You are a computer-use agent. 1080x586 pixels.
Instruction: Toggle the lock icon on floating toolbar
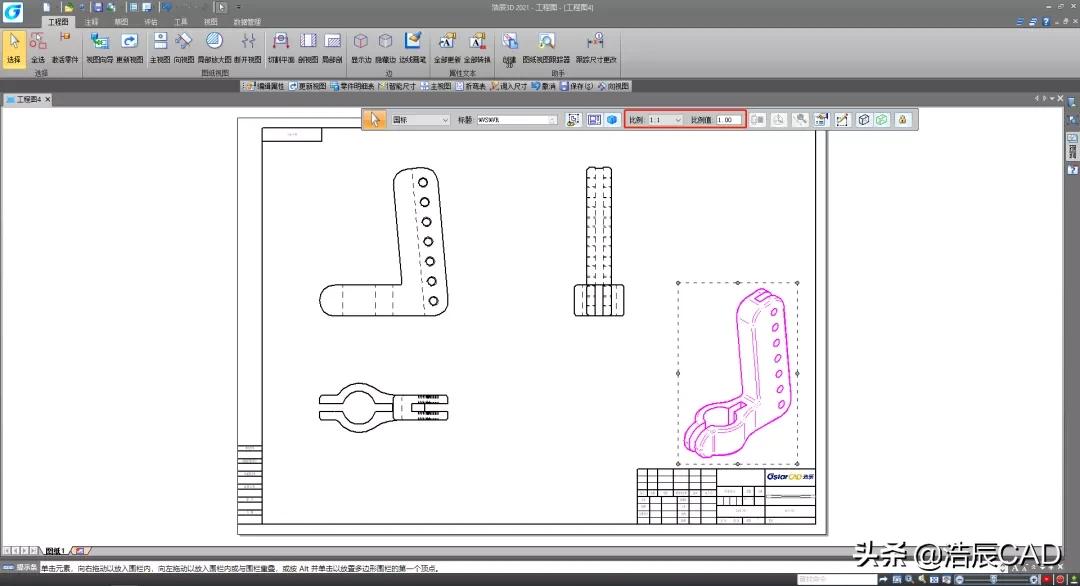click(x=902, y=120)
